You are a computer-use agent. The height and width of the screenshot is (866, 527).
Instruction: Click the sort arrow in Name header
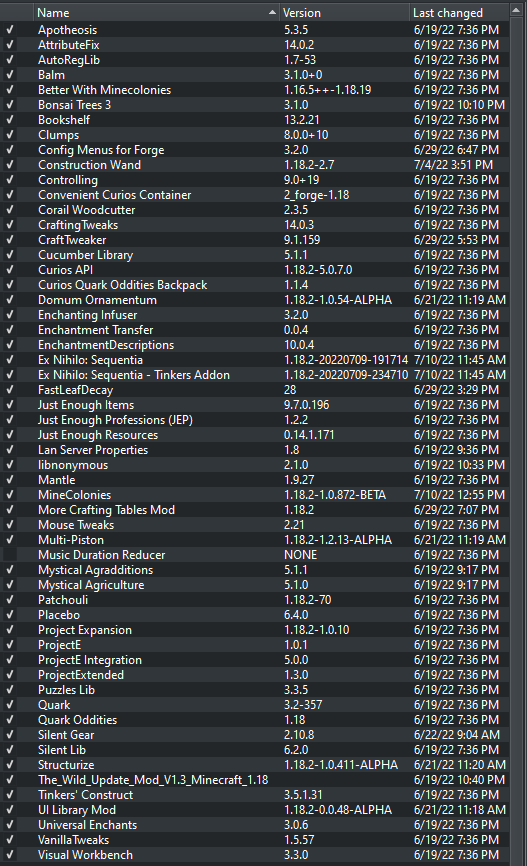coord(272,12)
